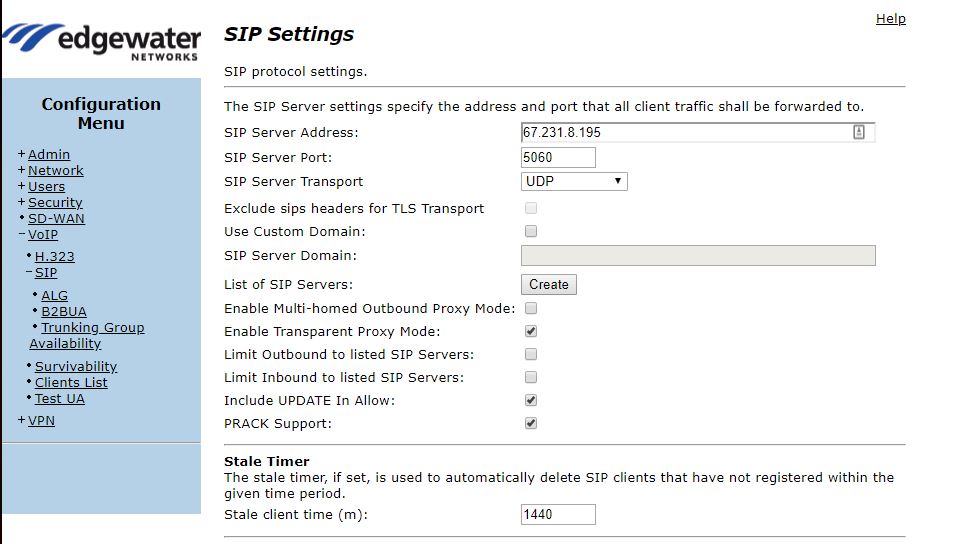Viewport: 954px width, 544px height.
Task: Open the Network configuration menu
Action: pos(55,170)
